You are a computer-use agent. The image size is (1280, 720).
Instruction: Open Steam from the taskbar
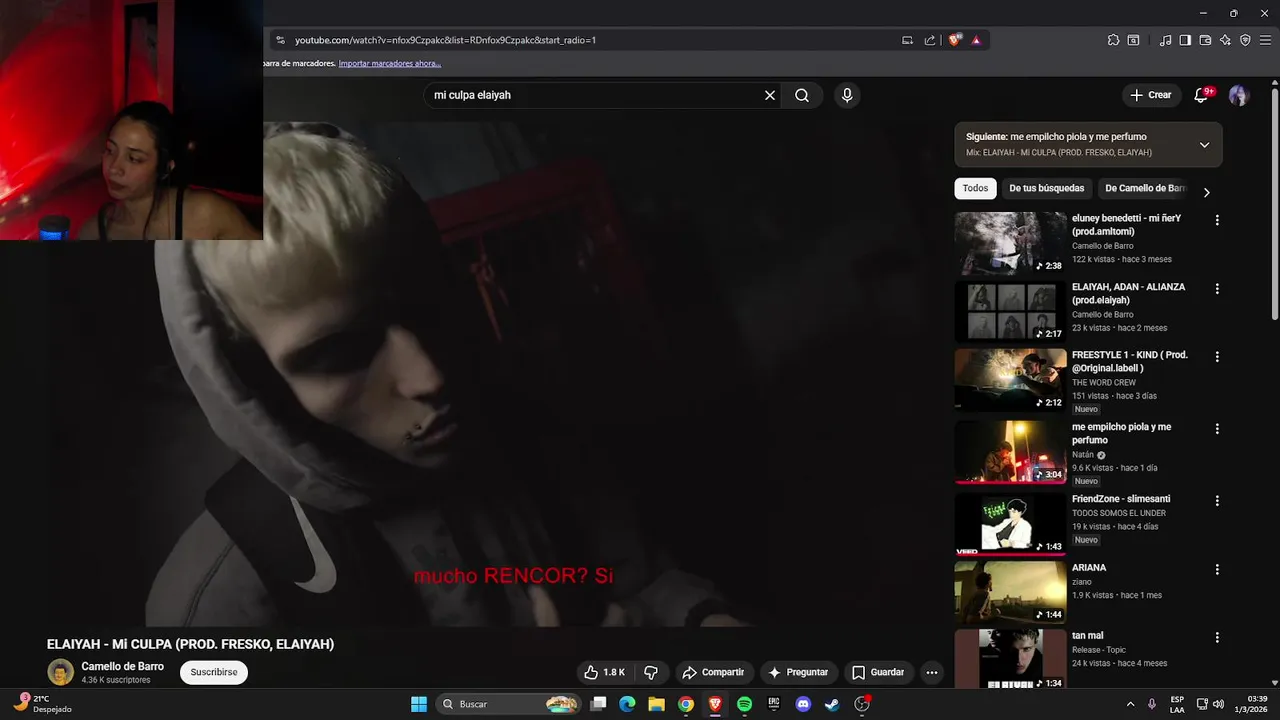click(x=832, y=704)
